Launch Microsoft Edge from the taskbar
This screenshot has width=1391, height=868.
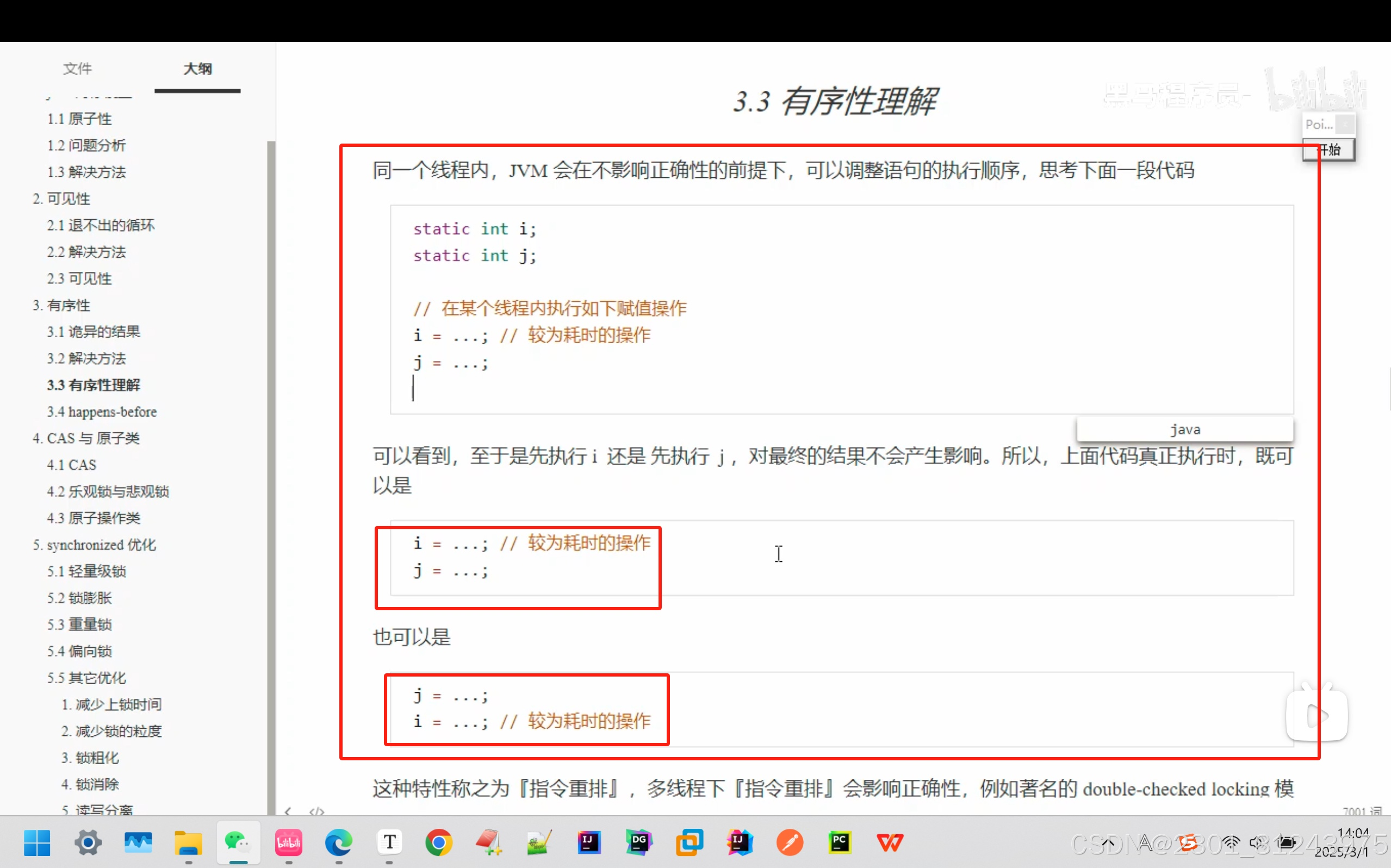click(339, 843)
